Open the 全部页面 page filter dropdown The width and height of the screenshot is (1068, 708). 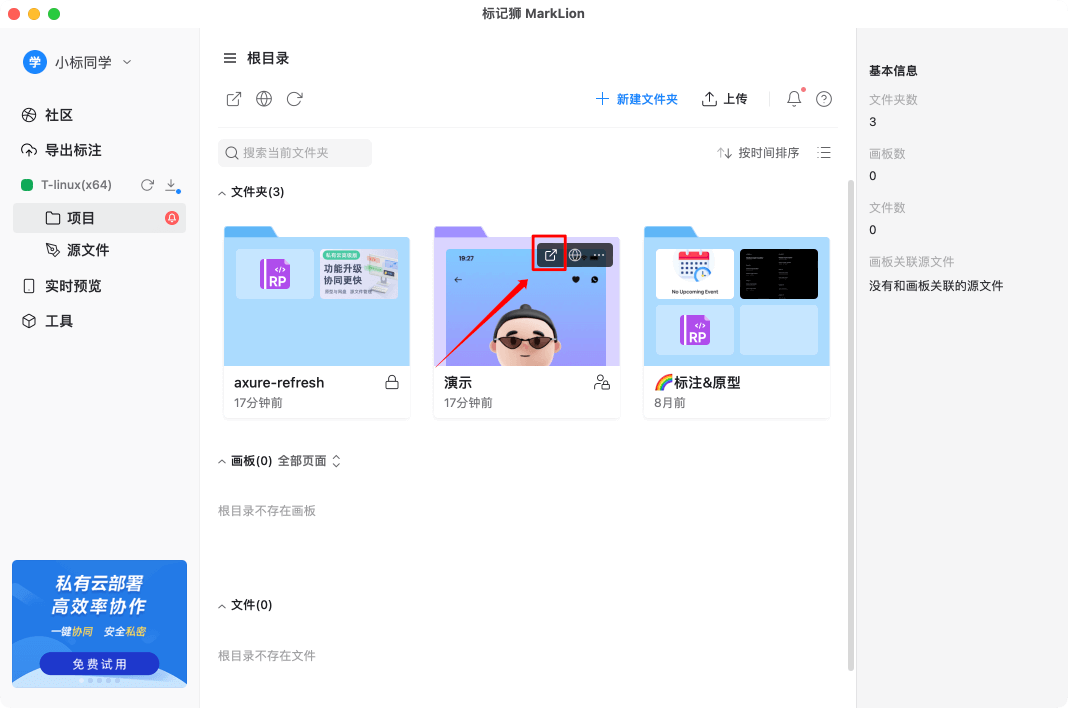[x=308, y=460]
